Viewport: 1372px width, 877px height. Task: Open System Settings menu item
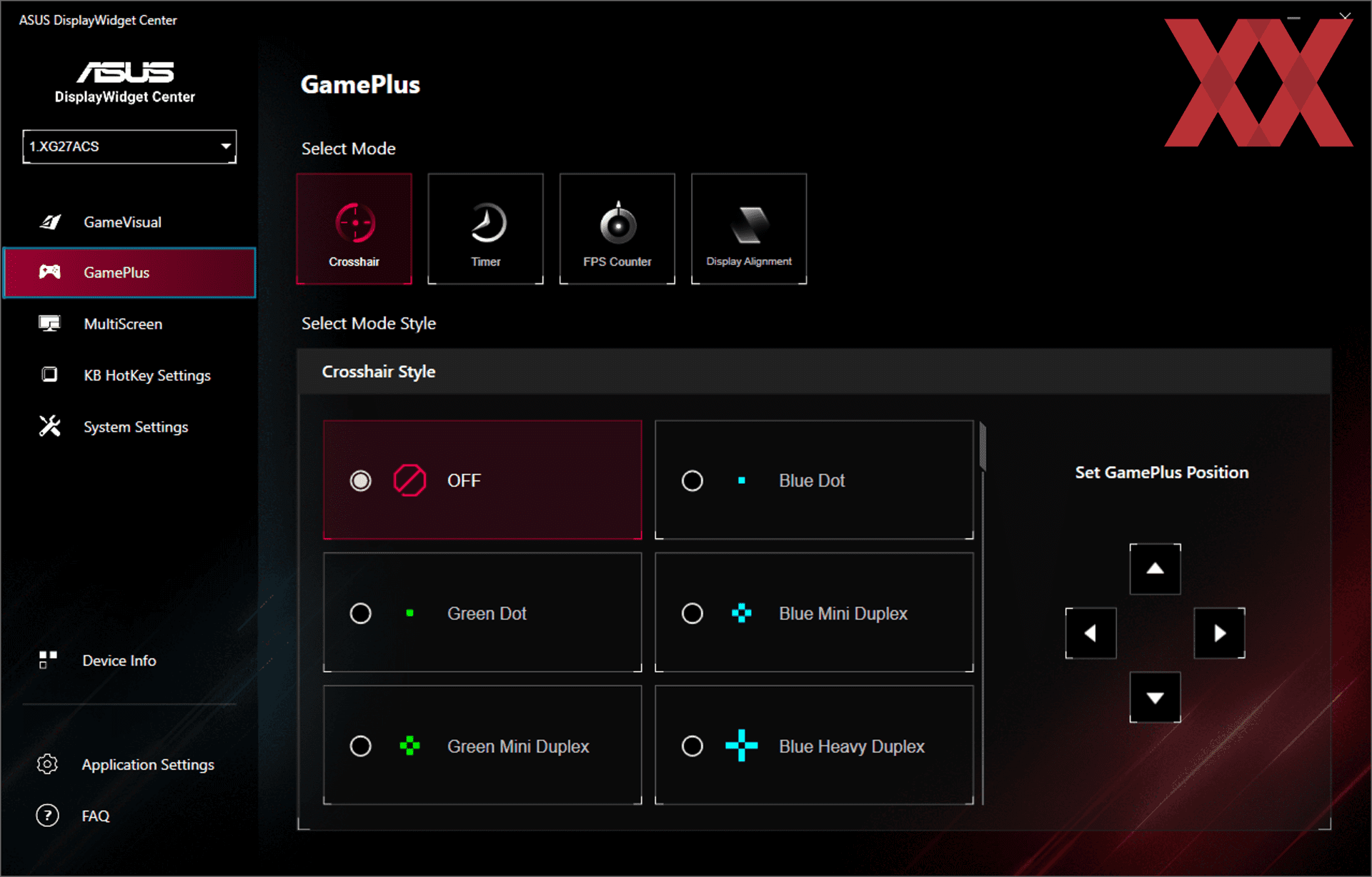click(129, 427)
